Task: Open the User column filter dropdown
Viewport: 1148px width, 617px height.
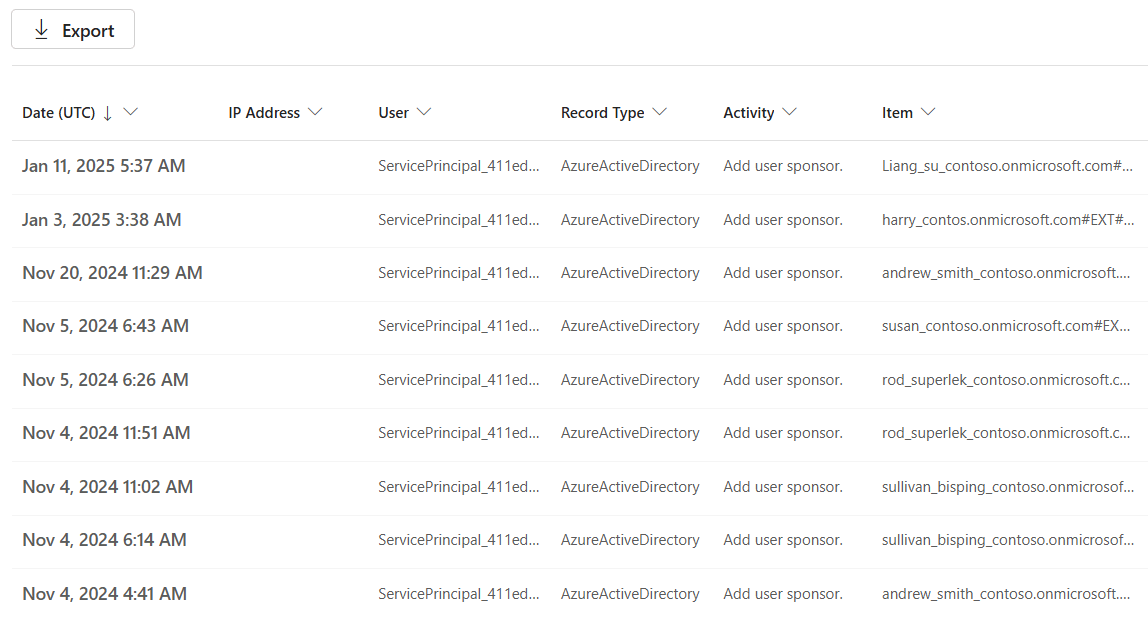Action: point(424,112)
